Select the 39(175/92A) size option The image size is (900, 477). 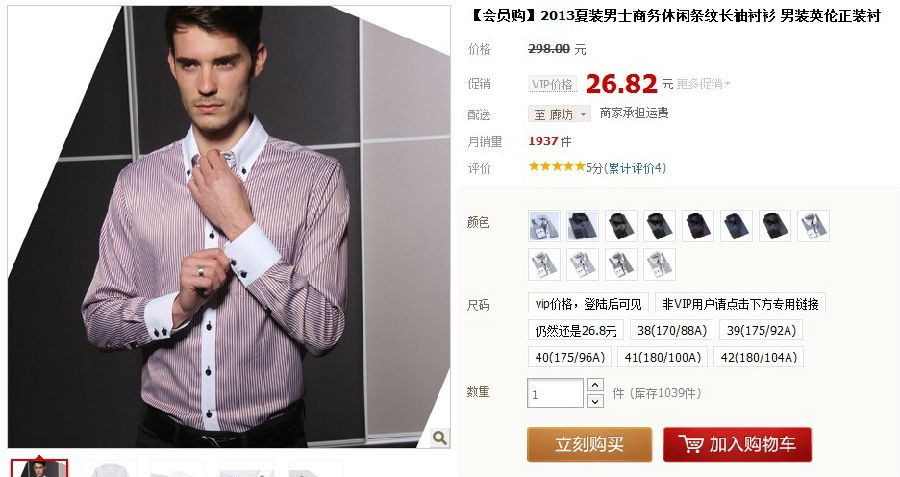(761, 331)
